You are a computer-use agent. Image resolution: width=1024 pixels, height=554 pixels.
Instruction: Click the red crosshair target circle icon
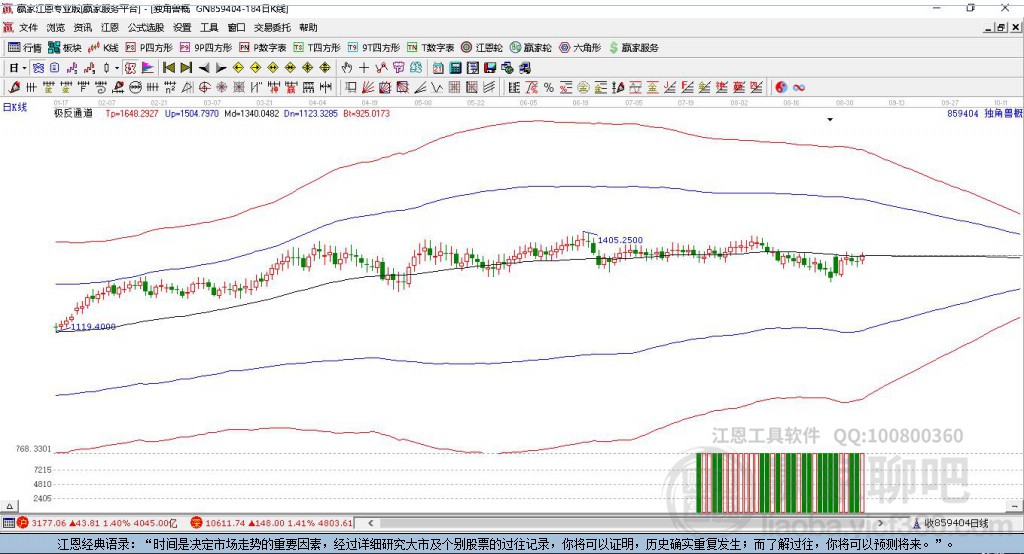[204, 88]
